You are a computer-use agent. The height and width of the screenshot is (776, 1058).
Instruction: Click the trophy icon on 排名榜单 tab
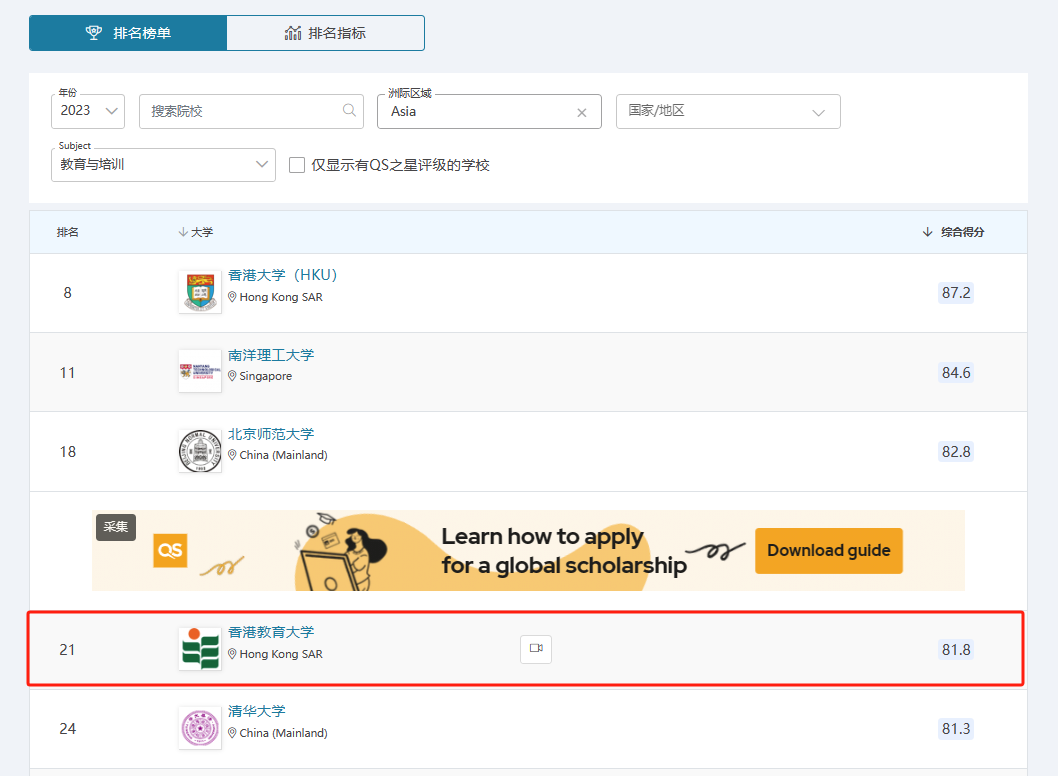(94, 32)
